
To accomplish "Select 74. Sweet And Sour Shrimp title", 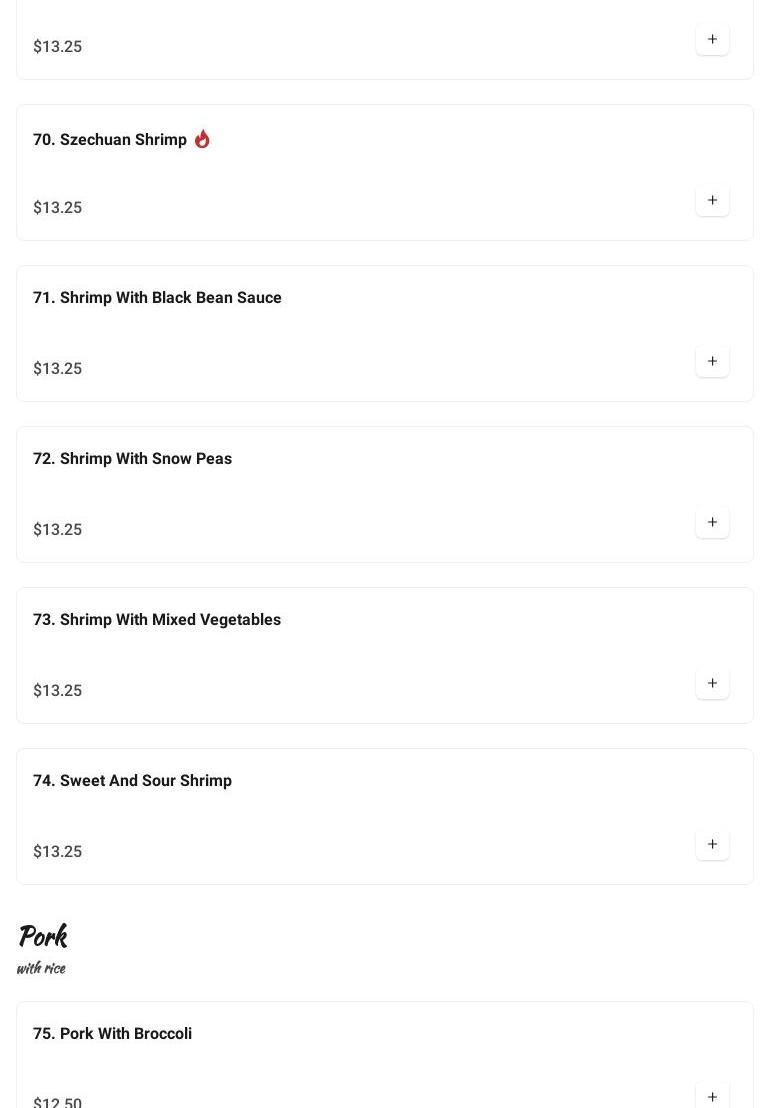I will pos(132,781).
